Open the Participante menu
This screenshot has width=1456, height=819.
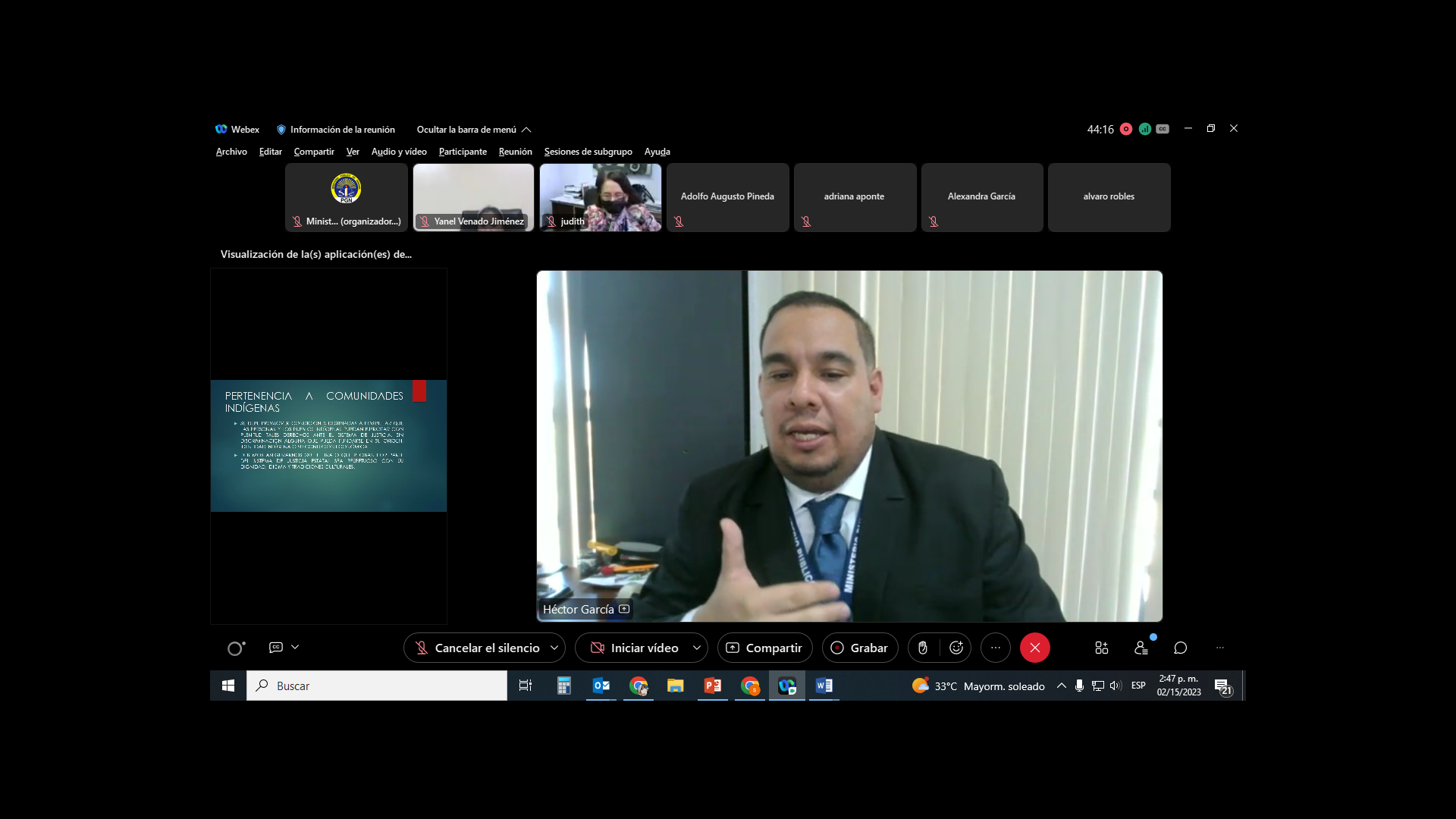coord(463,152)
